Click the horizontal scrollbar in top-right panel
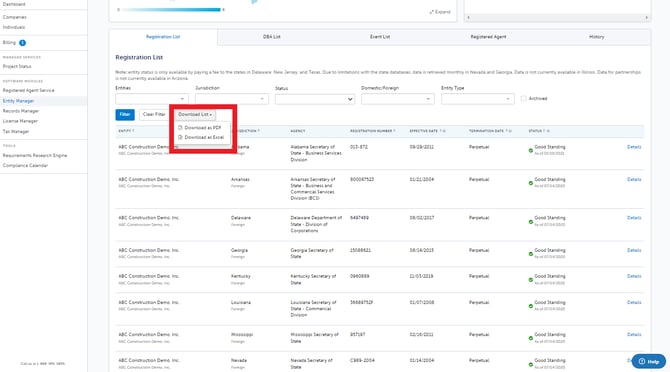This screenshot has height=372, width=670. (x=557, y=18)
